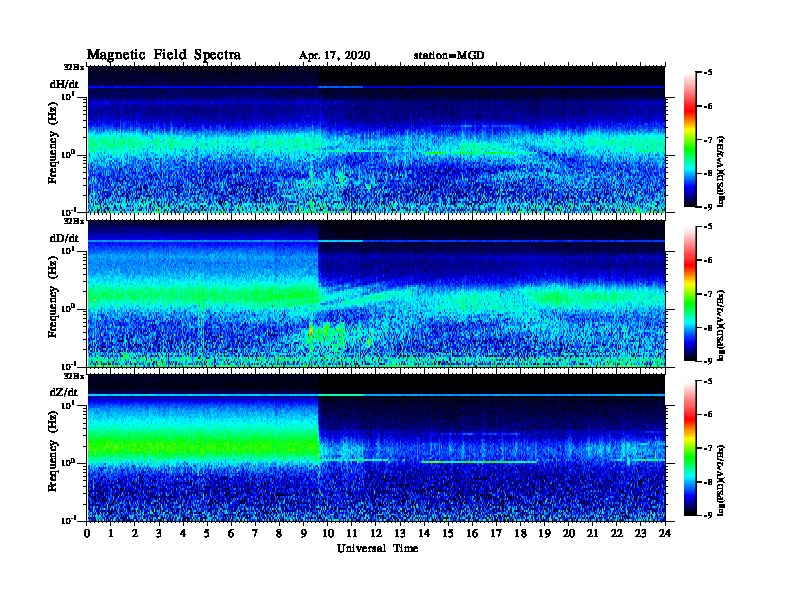Viewport: 792px width, 612px height.
Task: Click the hour "14" tick label on time axis
Action: tap(423, 533)
